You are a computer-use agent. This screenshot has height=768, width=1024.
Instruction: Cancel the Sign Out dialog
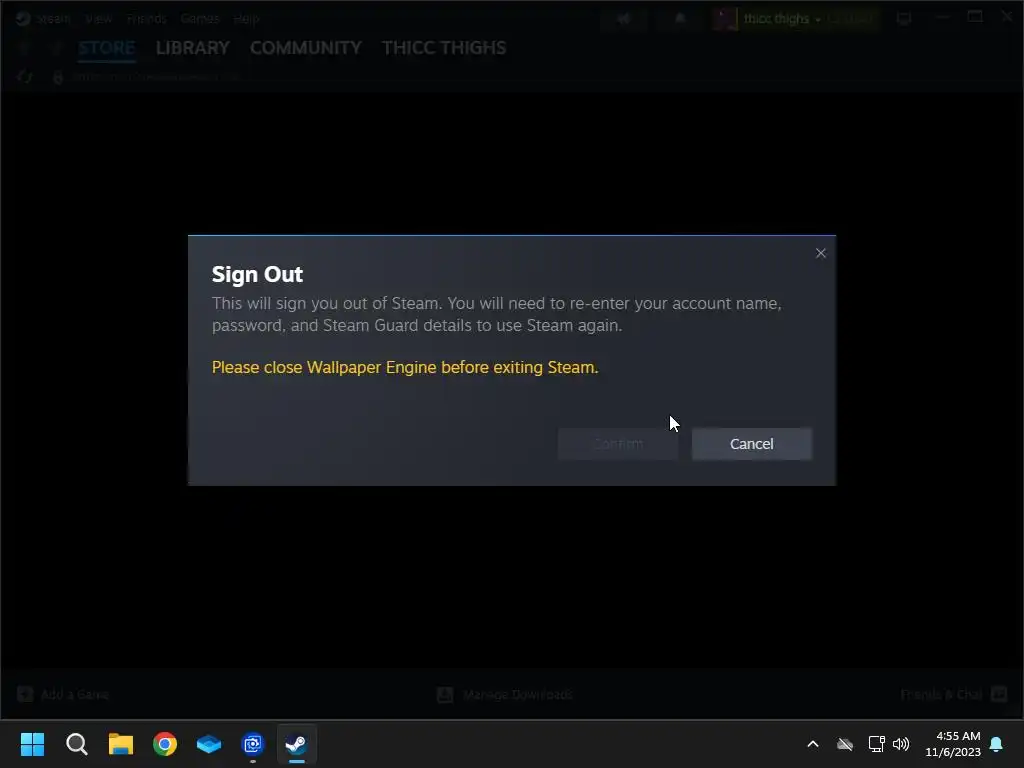click(x=751, y=444)
